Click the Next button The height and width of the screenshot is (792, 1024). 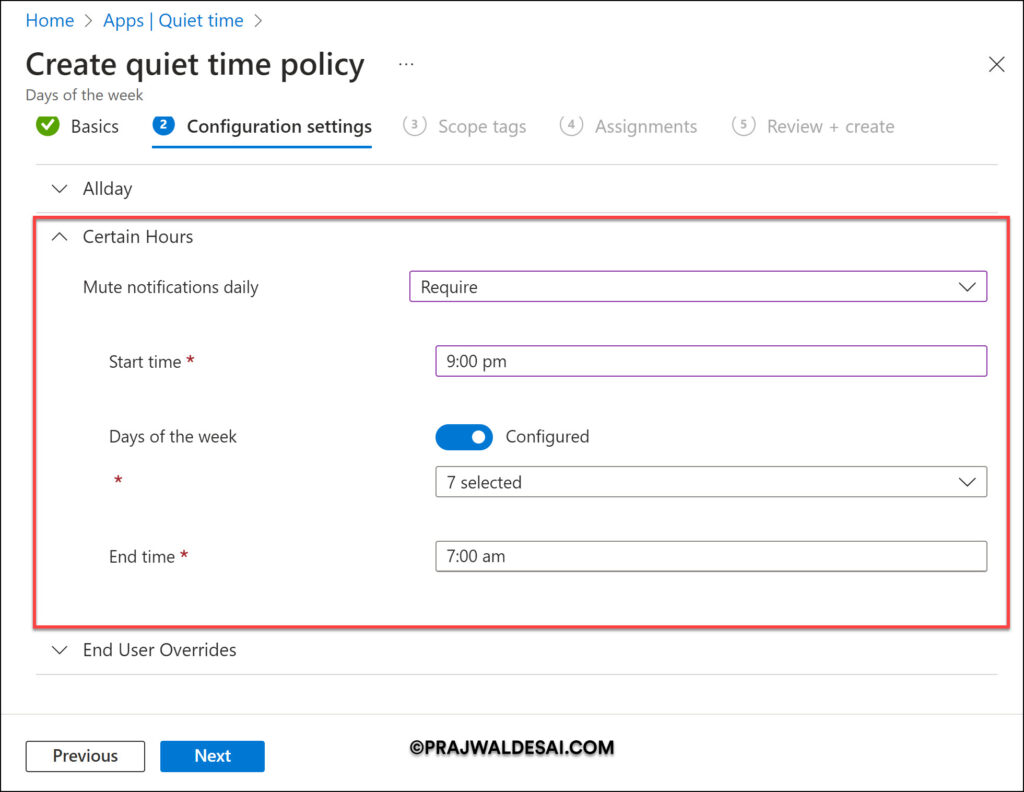(x=212, y=756)
